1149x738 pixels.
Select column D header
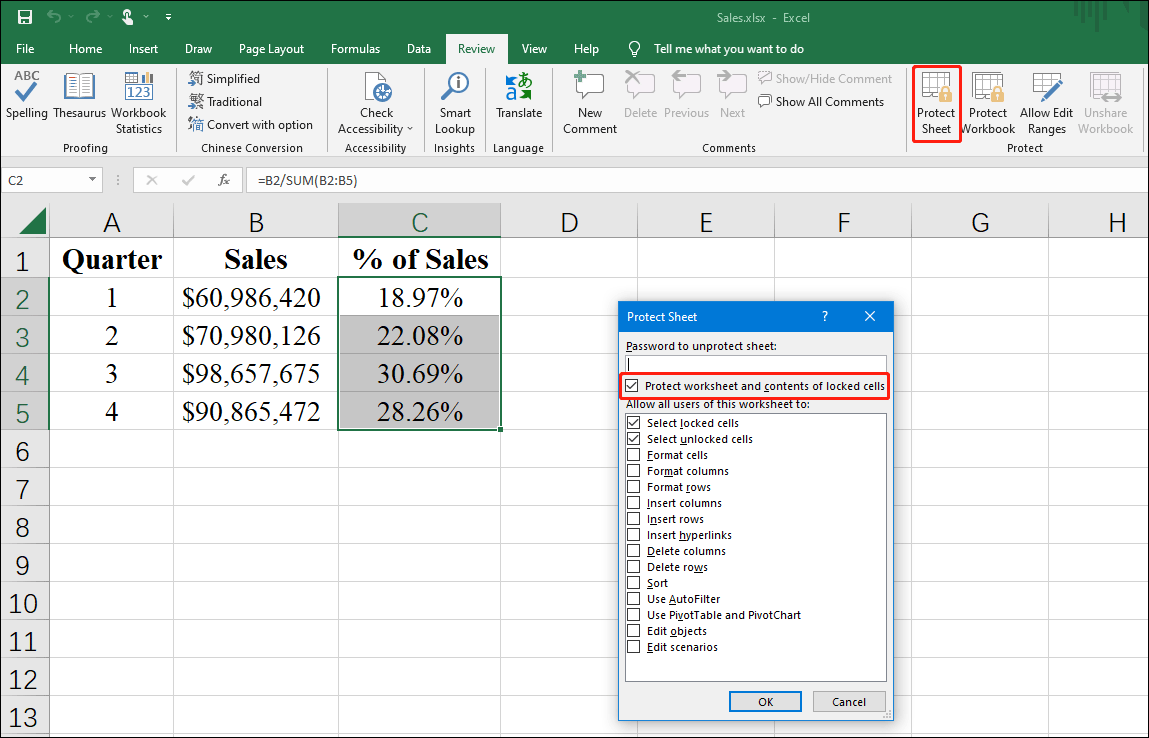(569, 221)
